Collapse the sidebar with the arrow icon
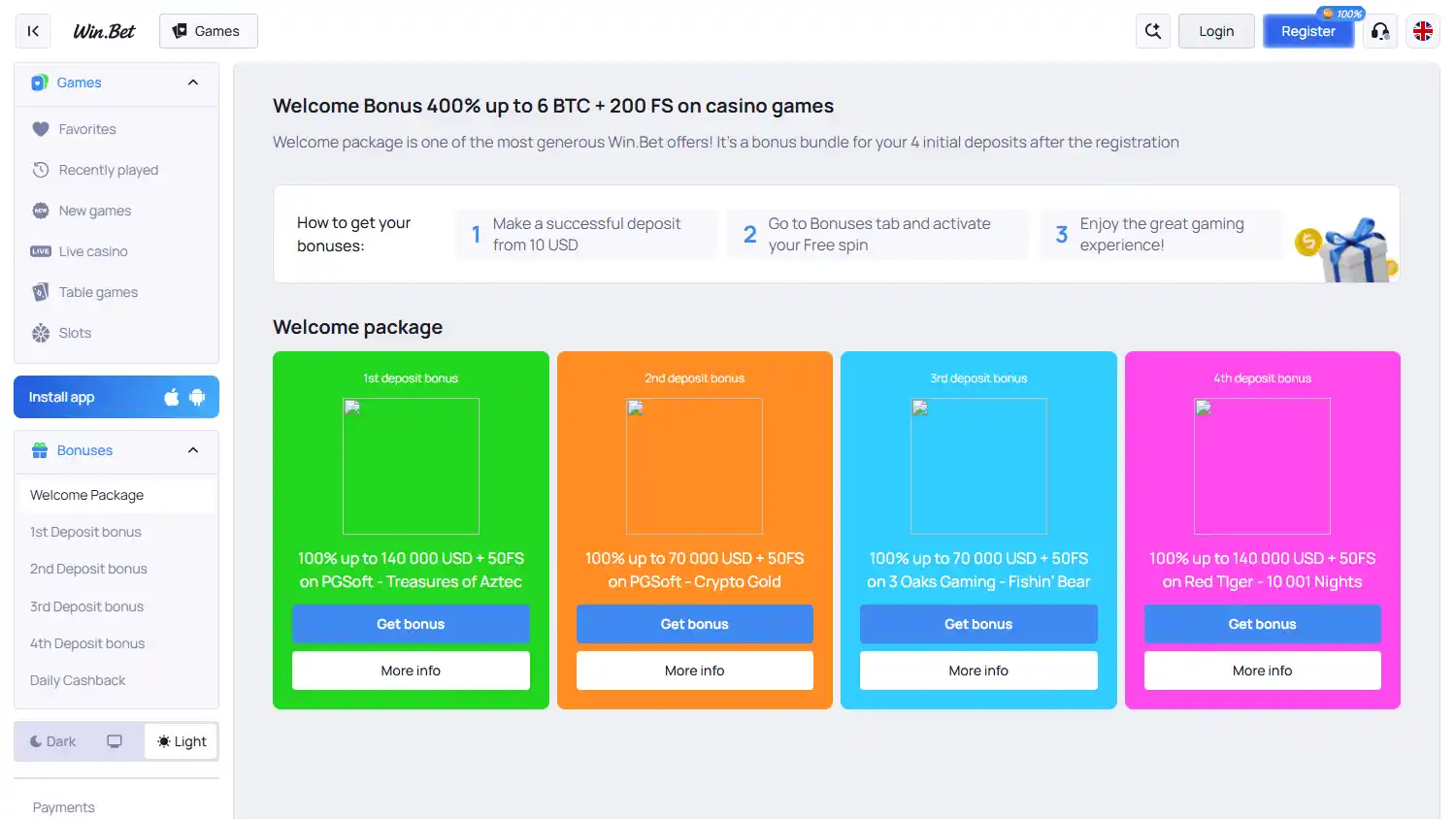Screen dimensions: 1456x819 coord(33,31)
